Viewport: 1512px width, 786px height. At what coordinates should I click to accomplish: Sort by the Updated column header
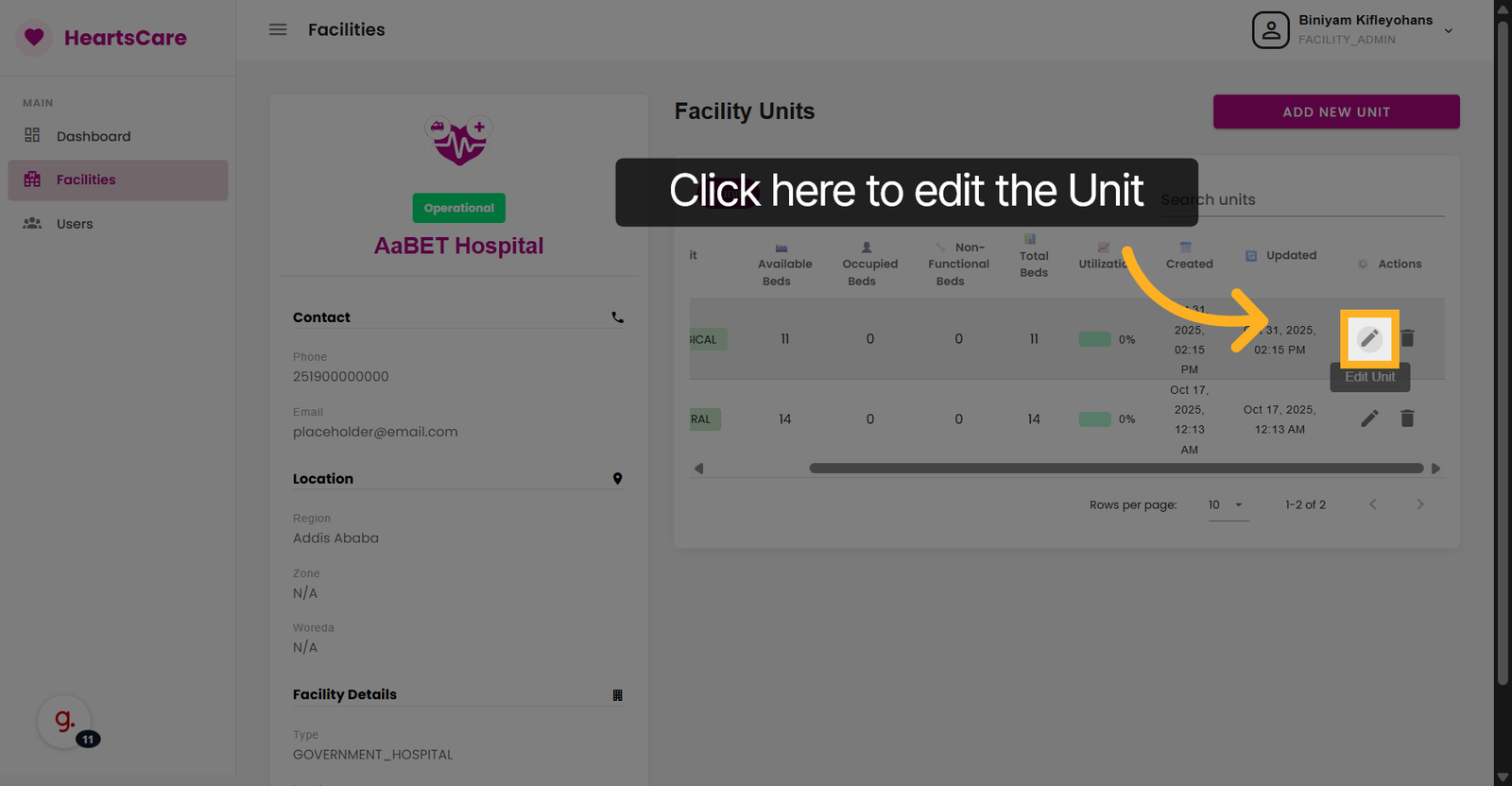pos(1281,256)
